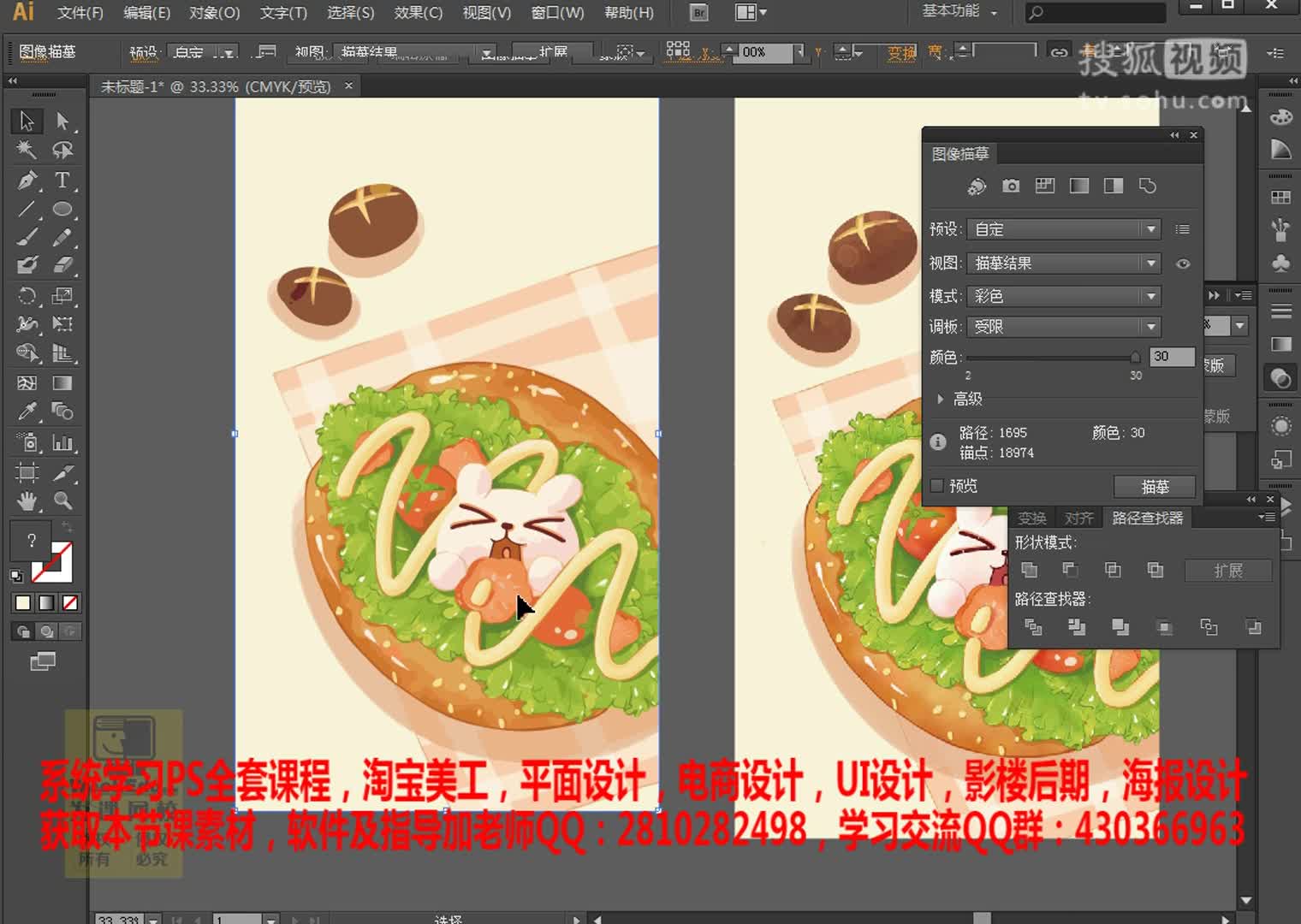Click the search field in the menu bar
The image size is (1301, 924).
pyautogui.click(x=1096, y=13)
